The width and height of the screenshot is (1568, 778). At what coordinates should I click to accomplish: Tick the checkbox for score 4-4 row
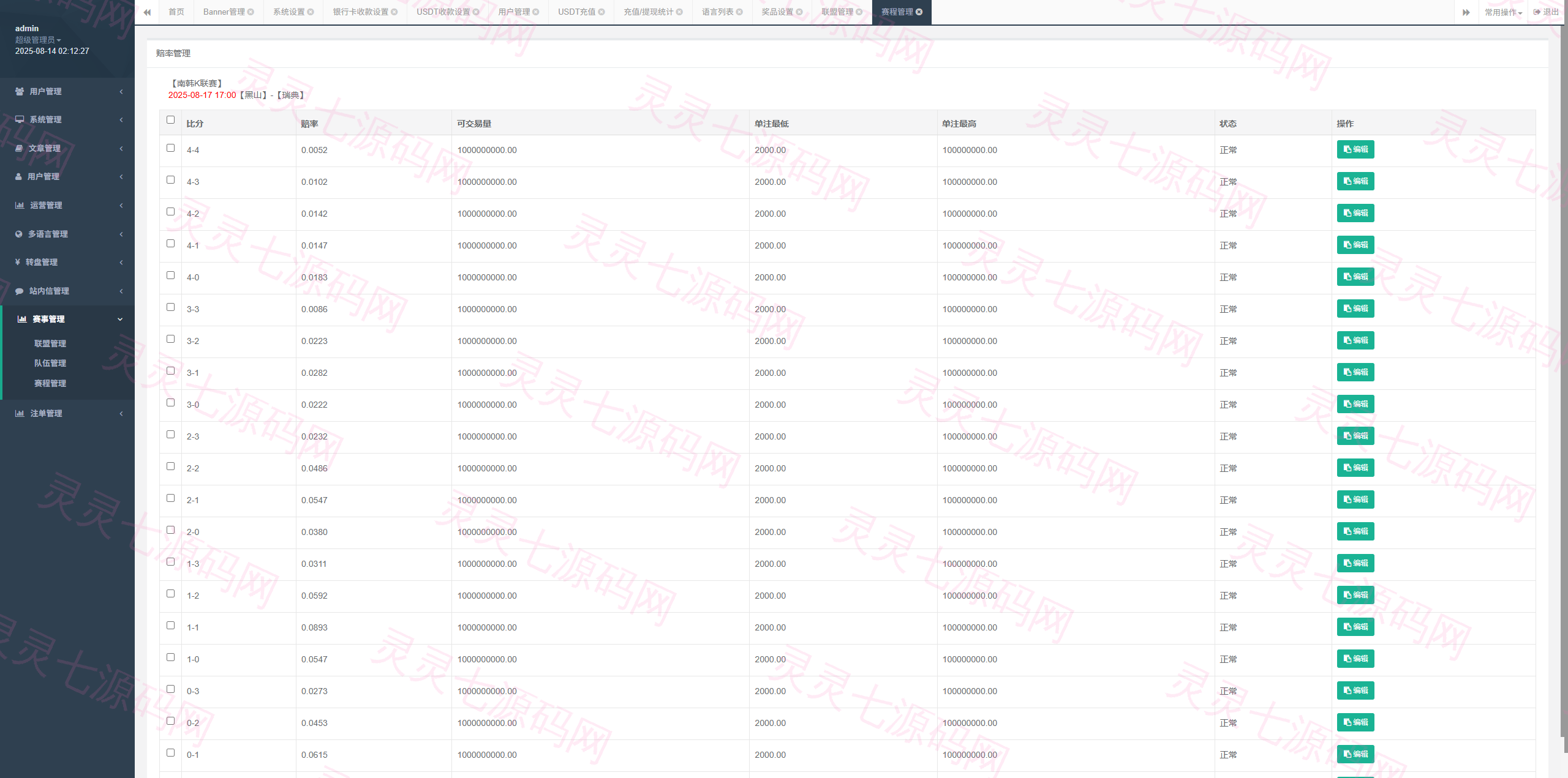coord(170,148)
